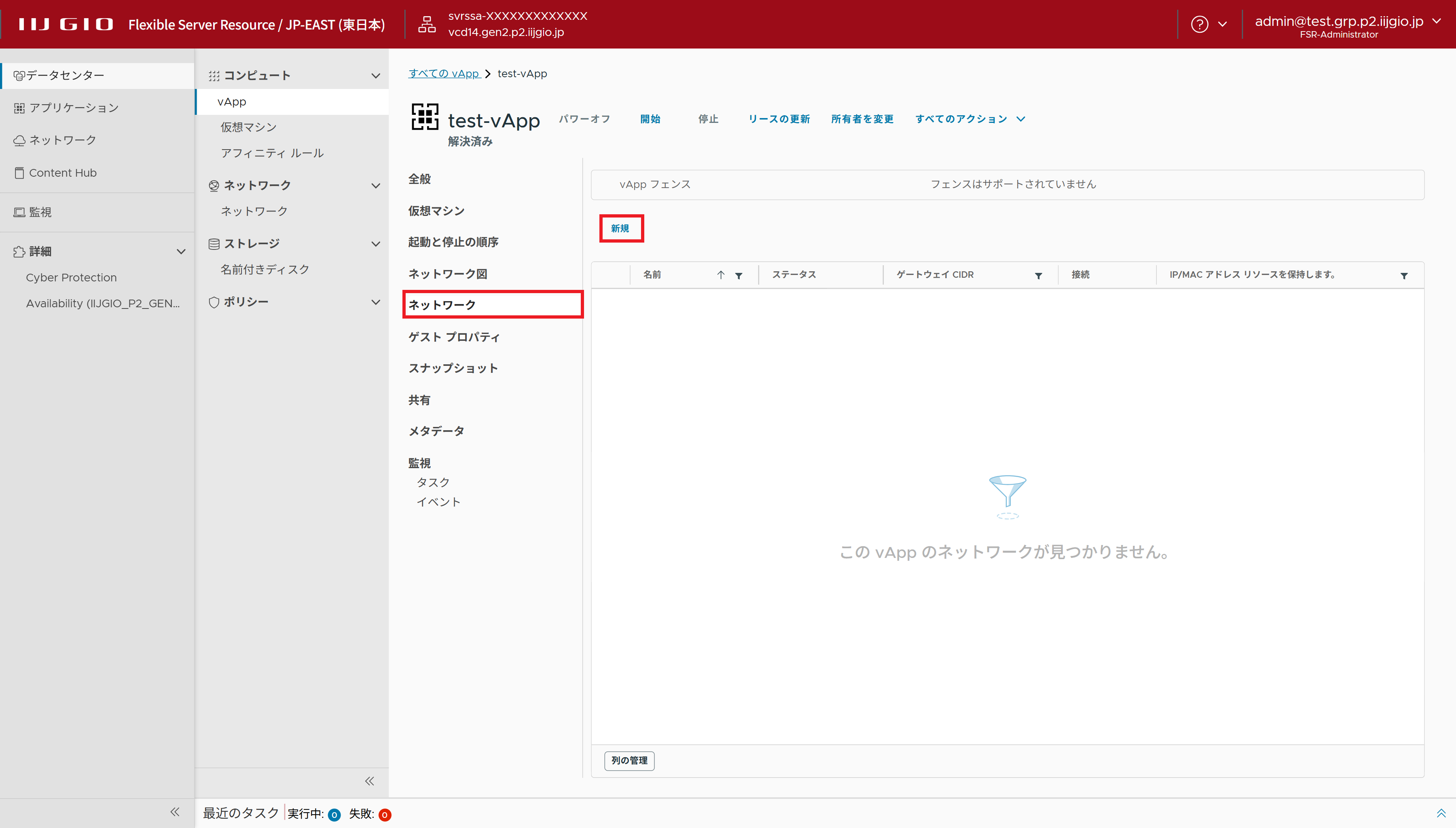The height and width of the screenshot is (828, 1456).
Task: Expand the ポリシー section
Action: pos(375,302)
